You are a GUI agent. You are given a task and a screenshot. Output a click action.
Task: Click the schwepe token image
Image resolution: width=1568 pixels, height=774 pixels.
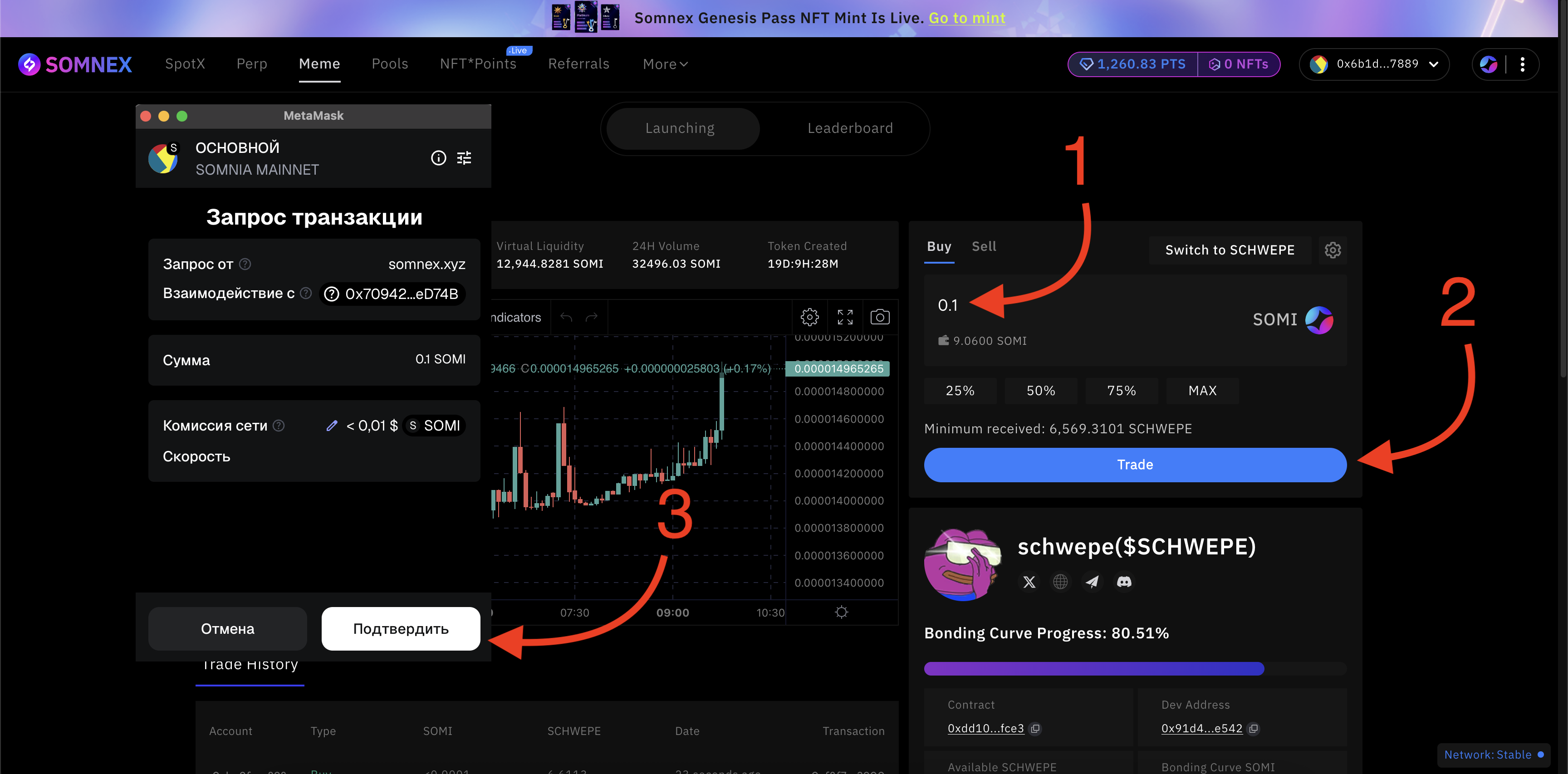point(963,564)
